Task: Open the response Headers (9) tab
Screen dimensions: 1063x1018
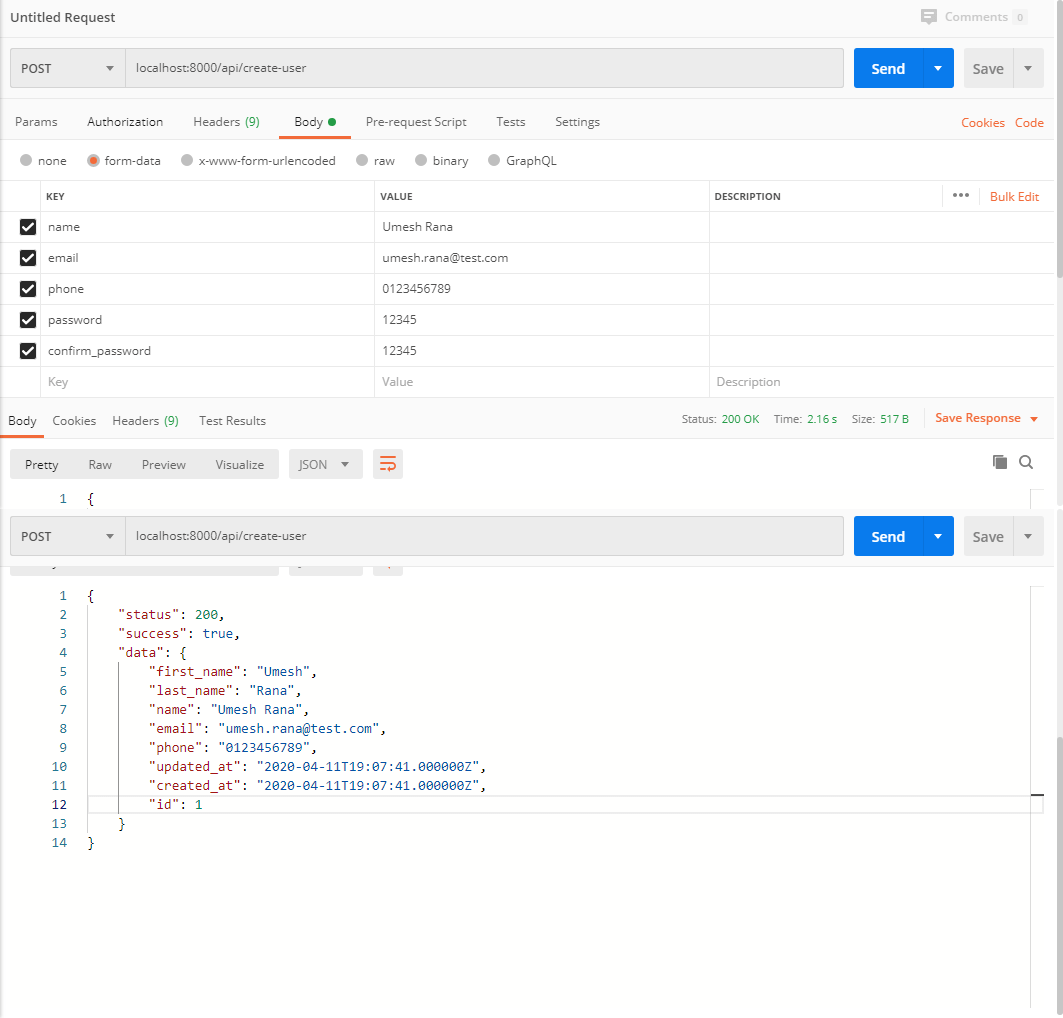Action: point(145,421)
